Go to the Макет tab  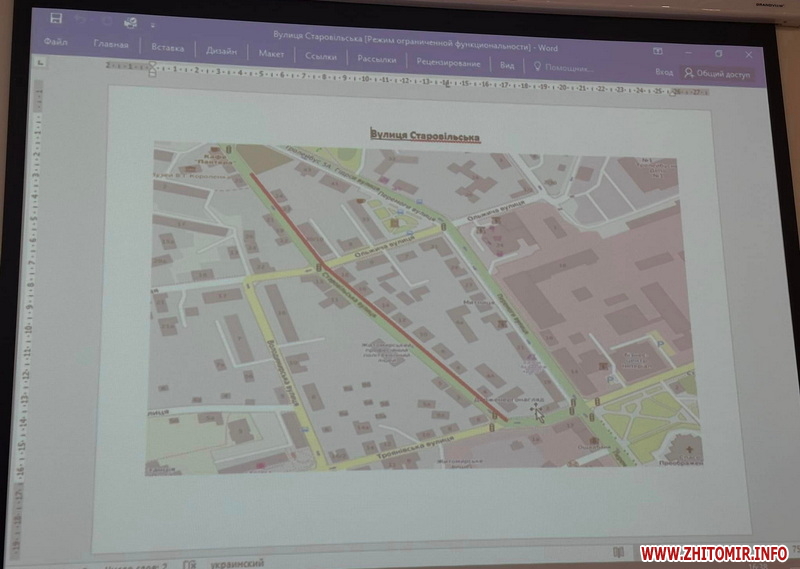[271, 53]
